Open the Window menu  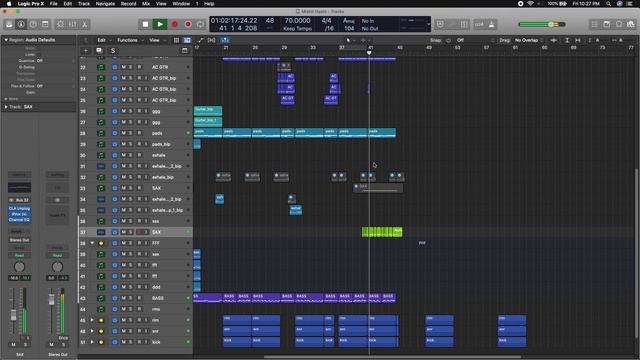181,4
